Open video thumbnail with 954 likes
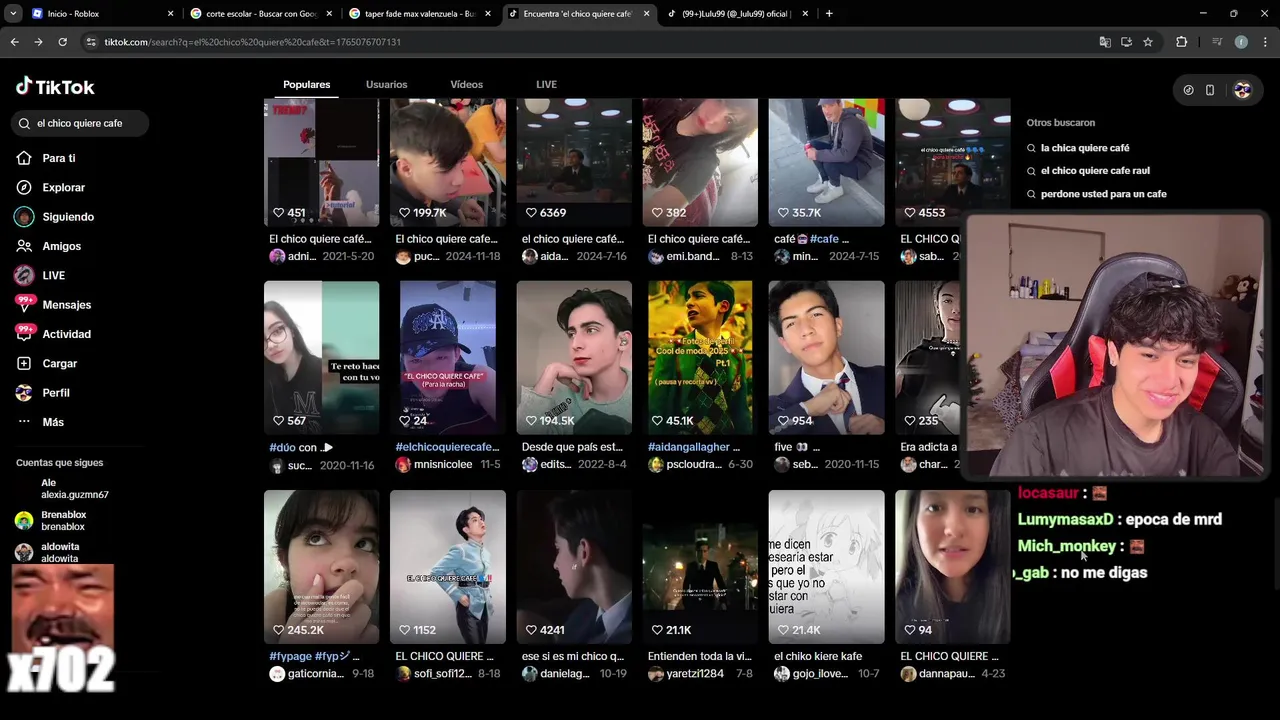The image size is (1280, 720). [826, 358]
